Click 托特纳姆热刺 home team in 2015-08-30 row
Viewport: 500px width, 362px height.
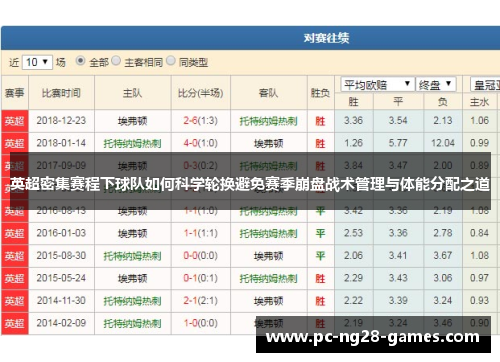click(132, 256)
